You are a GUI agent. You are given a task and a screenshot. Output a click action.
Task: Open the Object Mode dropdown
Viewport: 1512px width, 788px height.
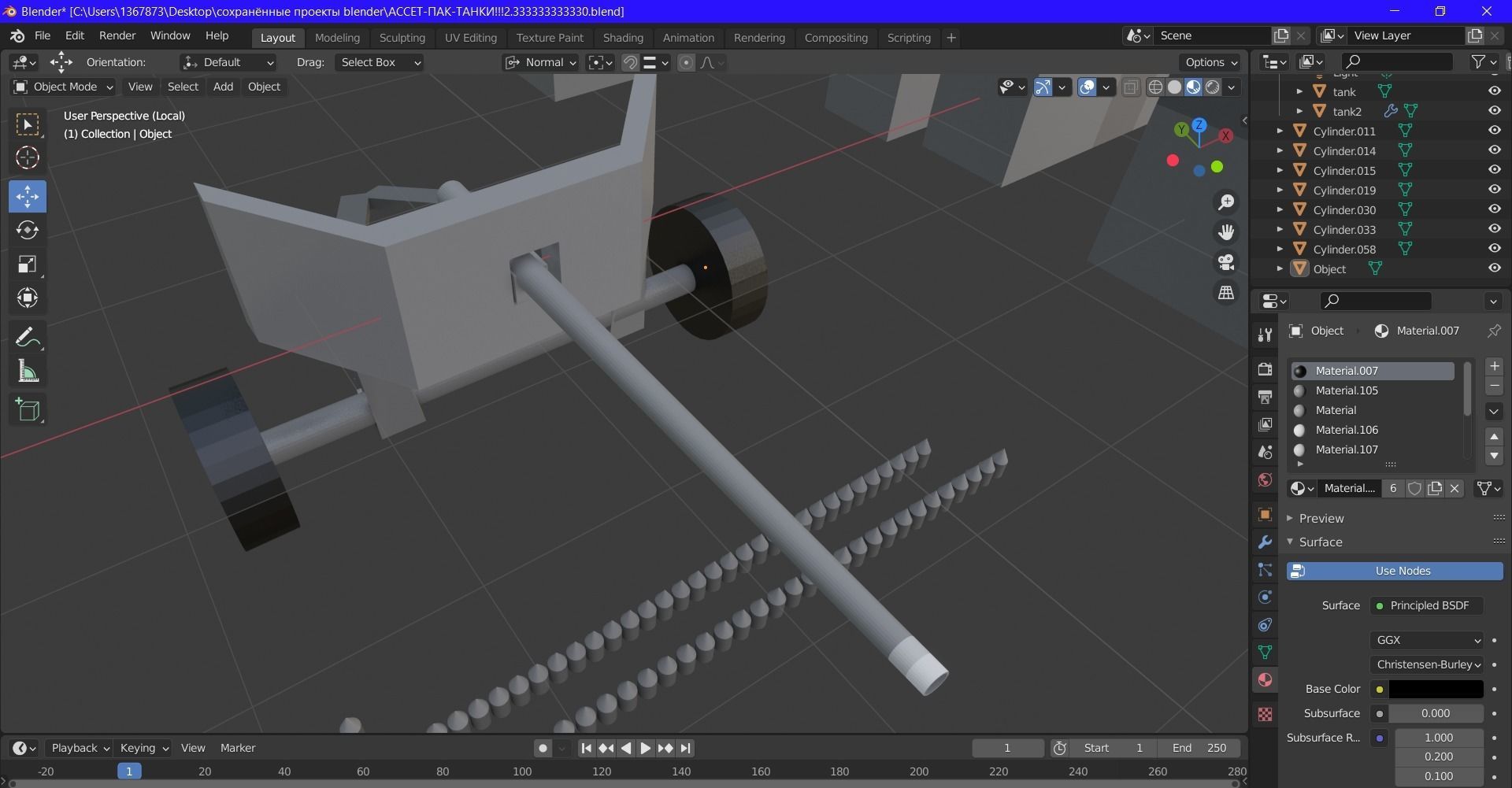click(64, 87)
